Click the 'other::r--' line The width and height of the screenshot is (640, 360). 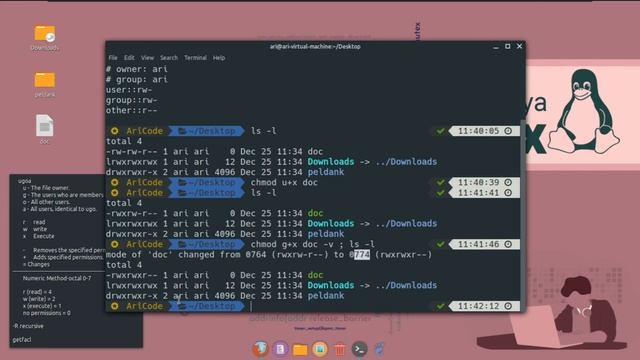[x=131, y=111]
